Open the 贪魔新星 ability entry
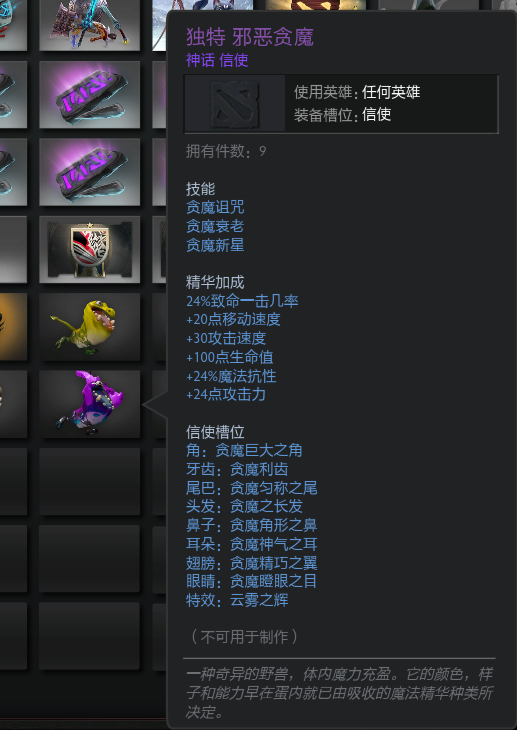517x730 pixels. point(215,245)
